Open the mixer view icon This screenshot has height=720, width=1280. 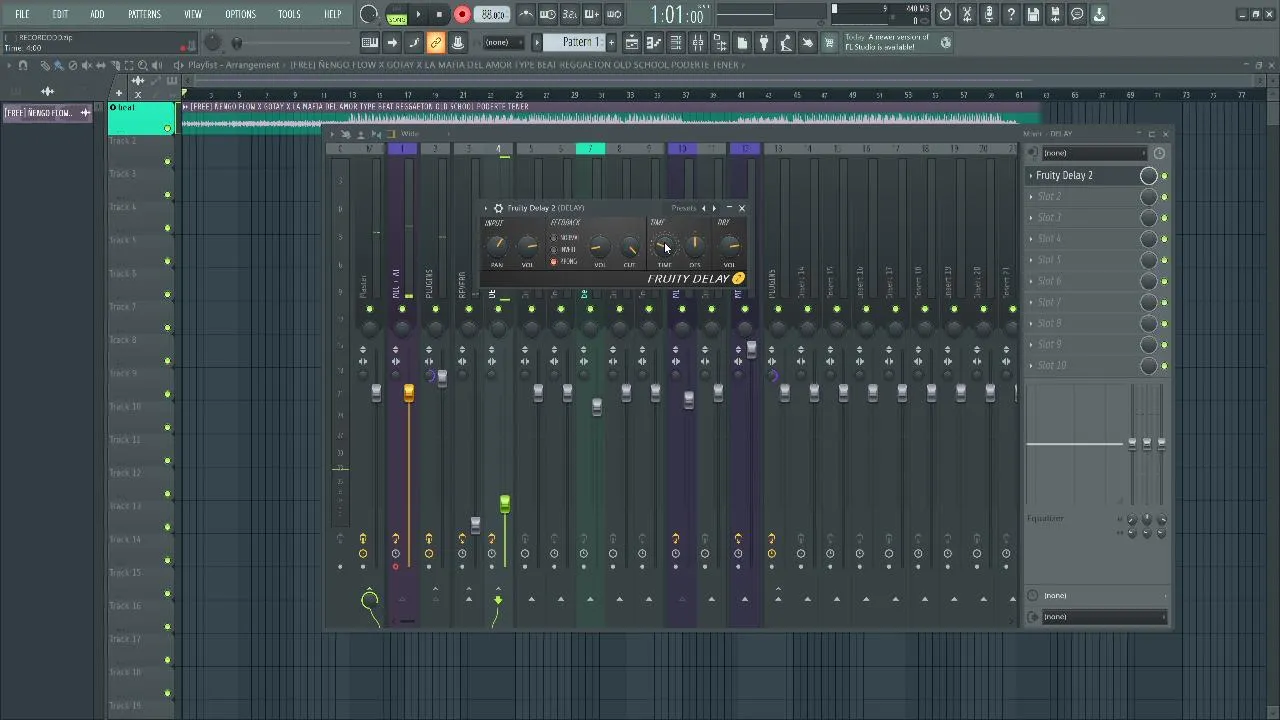(698, 42)
